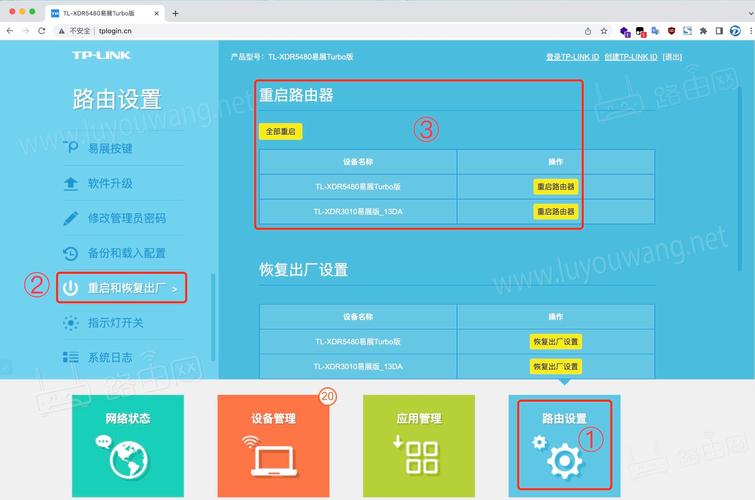This screenshot has width=755, height=500.
Task: Click TL-XDR5480易展Turbo版 in factory reset table
Action: pyautogui.click(x=358, y=342)
